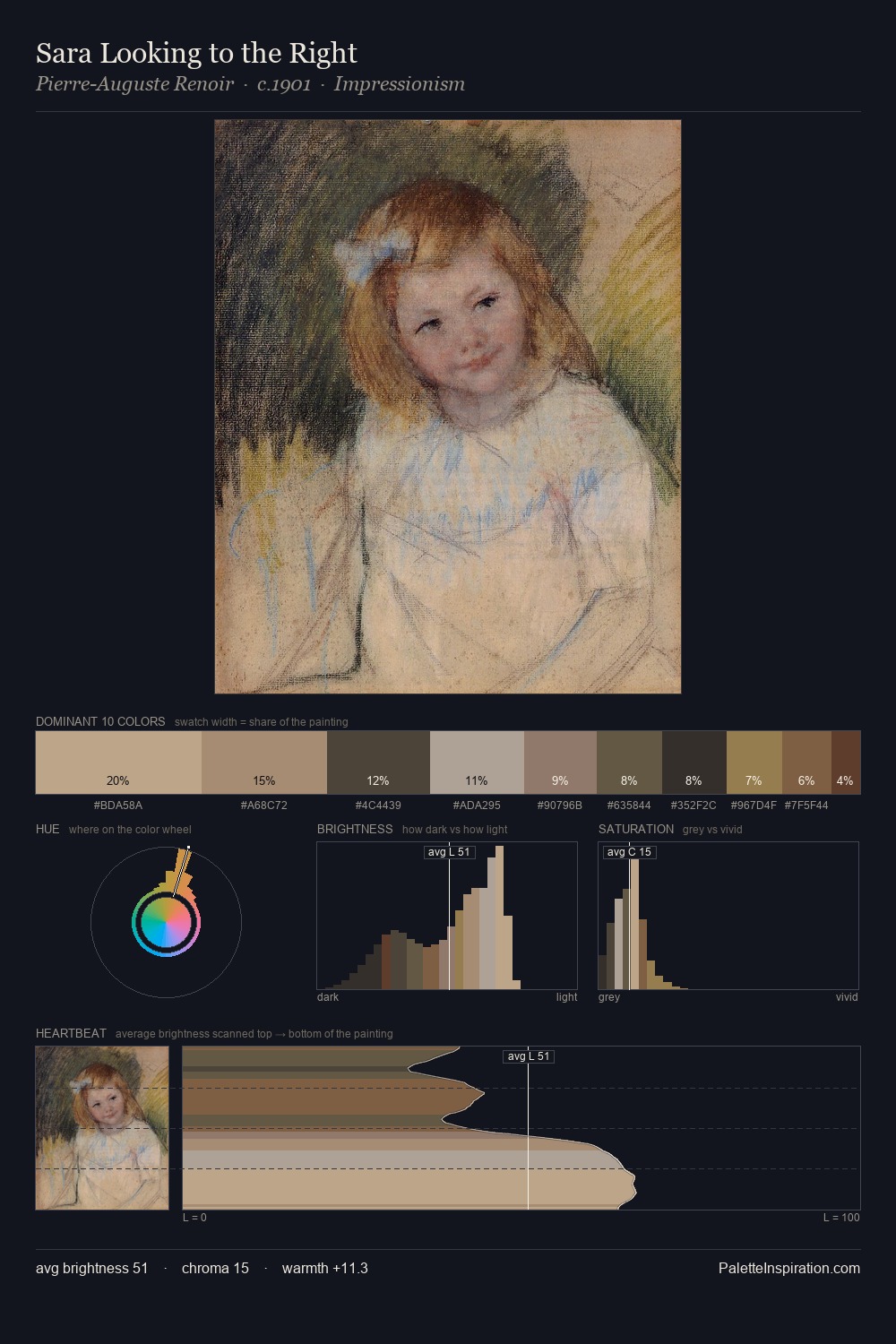
Task: Click the chroma 15 footer stat
Action: [x=215, y=1268]
